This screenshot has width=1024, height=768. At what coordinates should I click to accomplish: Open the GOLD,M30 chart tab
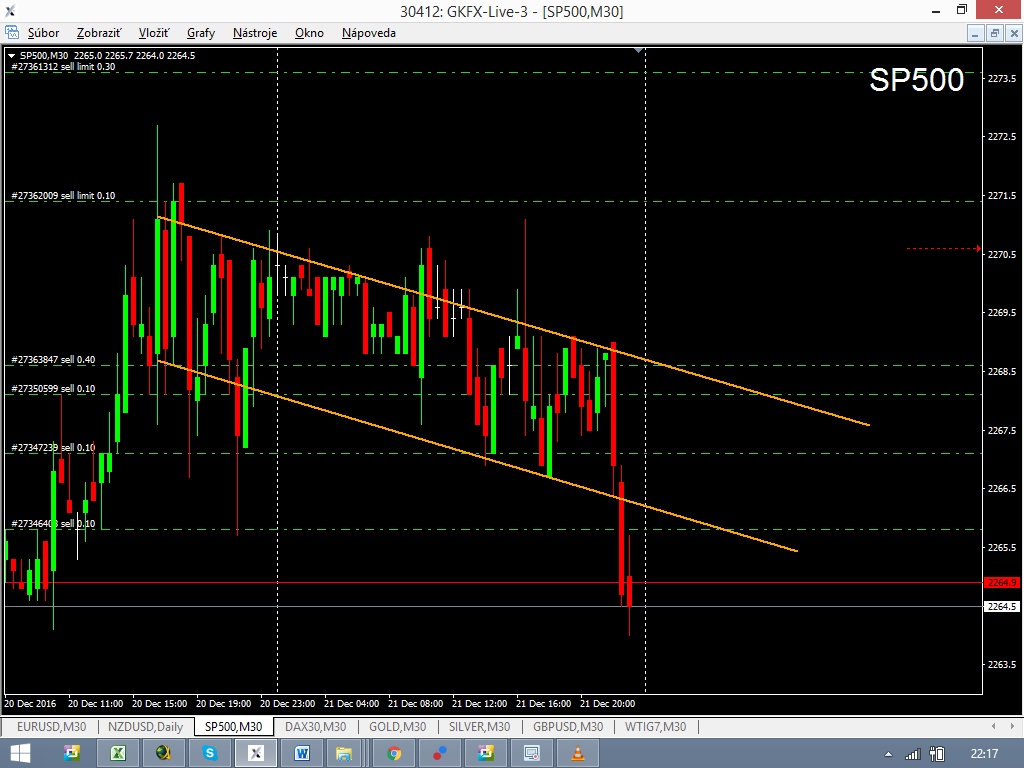click(397, 726)
